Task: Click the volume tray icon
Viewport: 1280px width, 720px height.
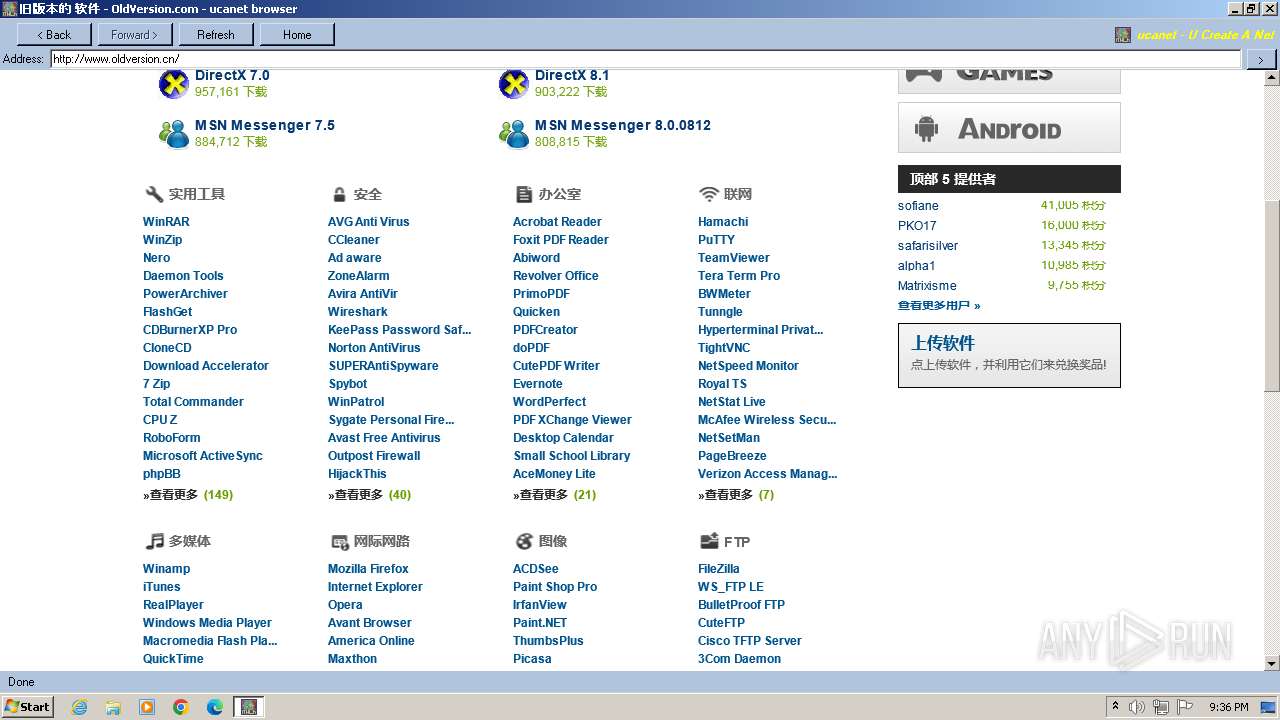Action: [x=1137, y=707]
